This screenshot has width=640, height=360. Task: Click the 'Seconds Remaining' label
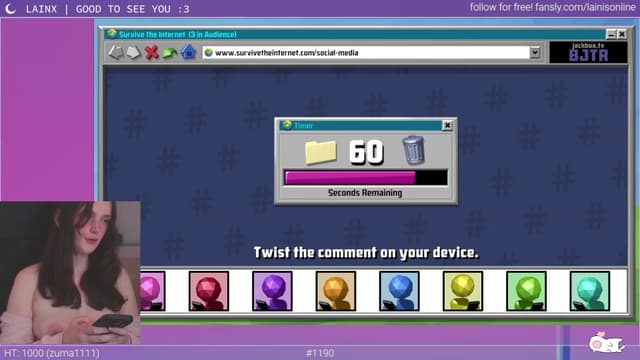(x=365, y=193)
